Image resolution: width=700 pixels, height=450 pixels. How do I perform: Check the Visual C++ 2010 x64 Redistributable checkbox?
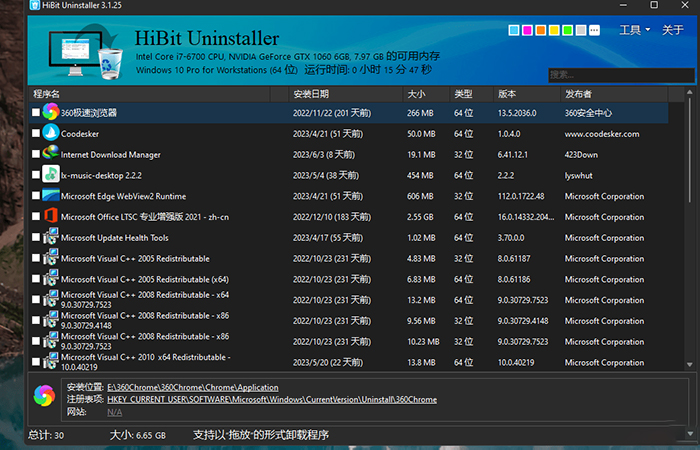pyautogui.click(x=36, y=362)
